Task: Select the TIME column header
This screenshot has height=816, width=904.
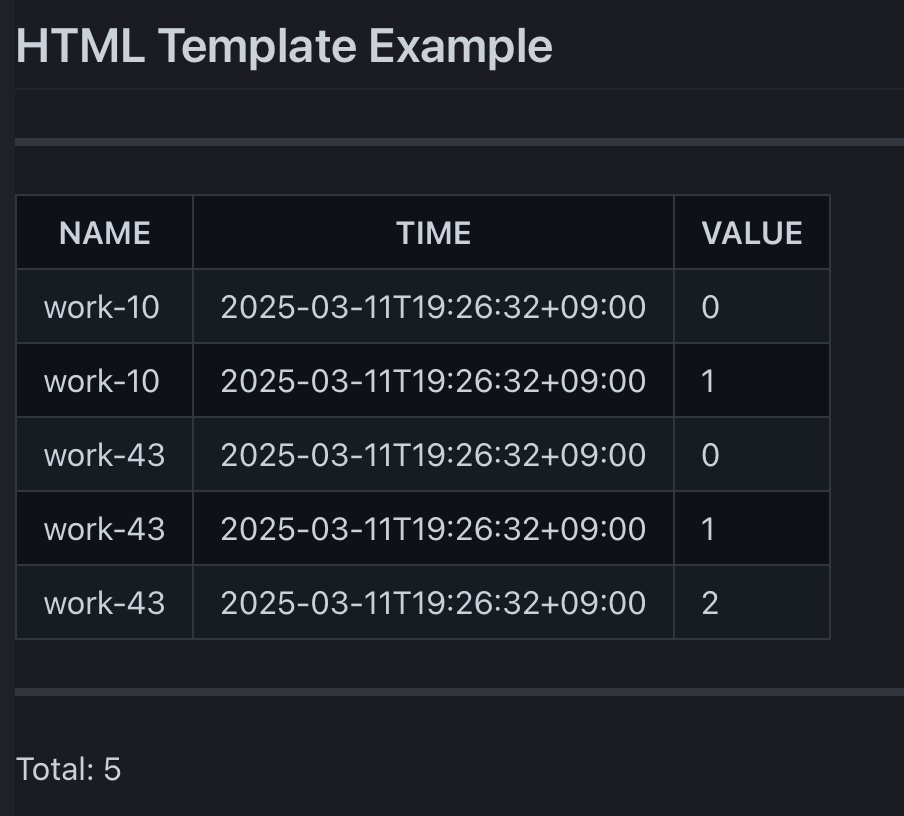Action: pyautogui.click(x=433, y=233)
